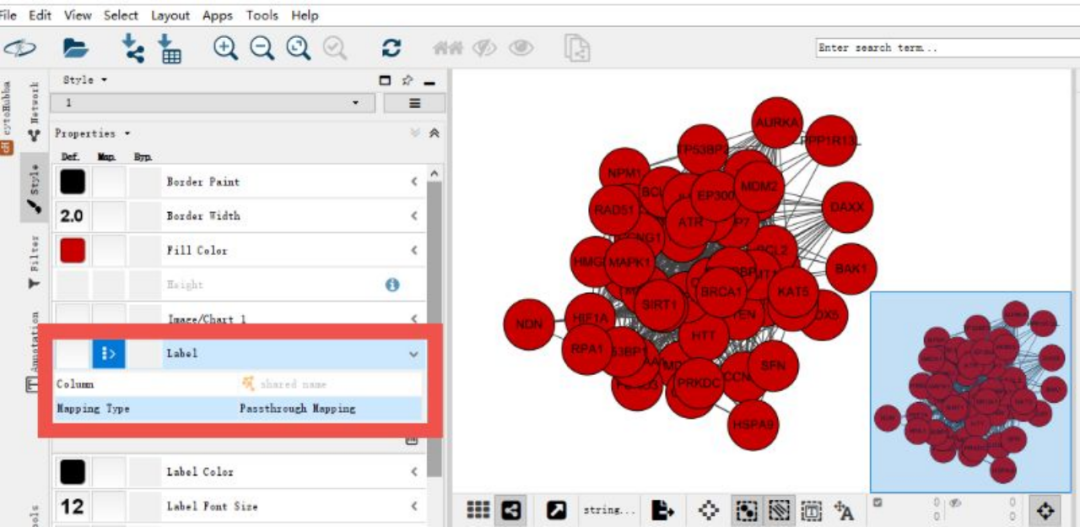1080x527 pixels.
Task: Switch to the Annotation side tab
Action: click(34, 351)
